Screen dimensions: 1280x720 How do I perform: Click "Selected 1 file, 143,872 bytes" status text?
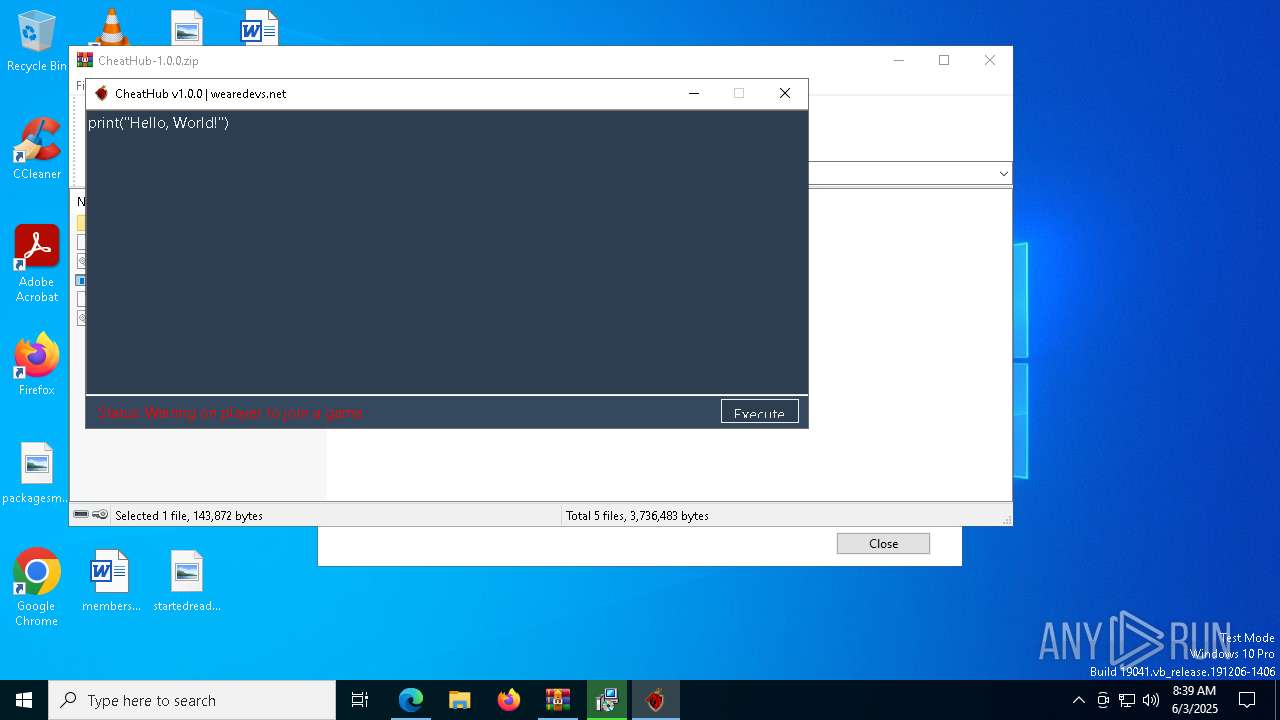(189, 516)
